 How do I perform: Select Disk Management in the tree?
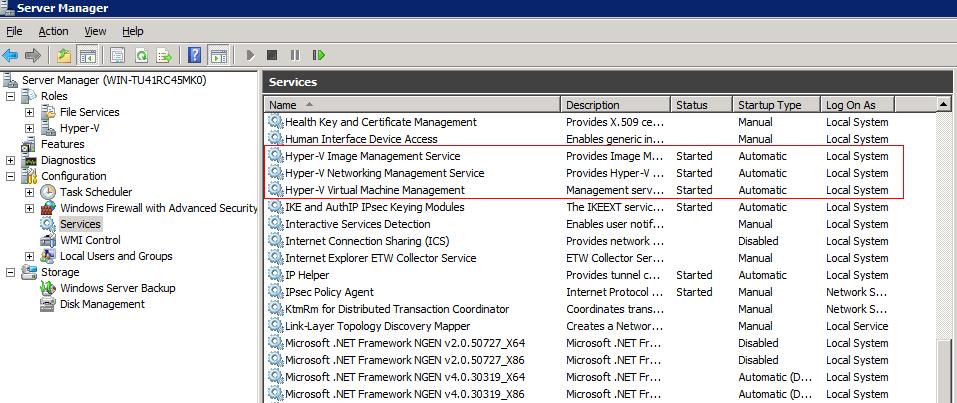coord(102,304)
